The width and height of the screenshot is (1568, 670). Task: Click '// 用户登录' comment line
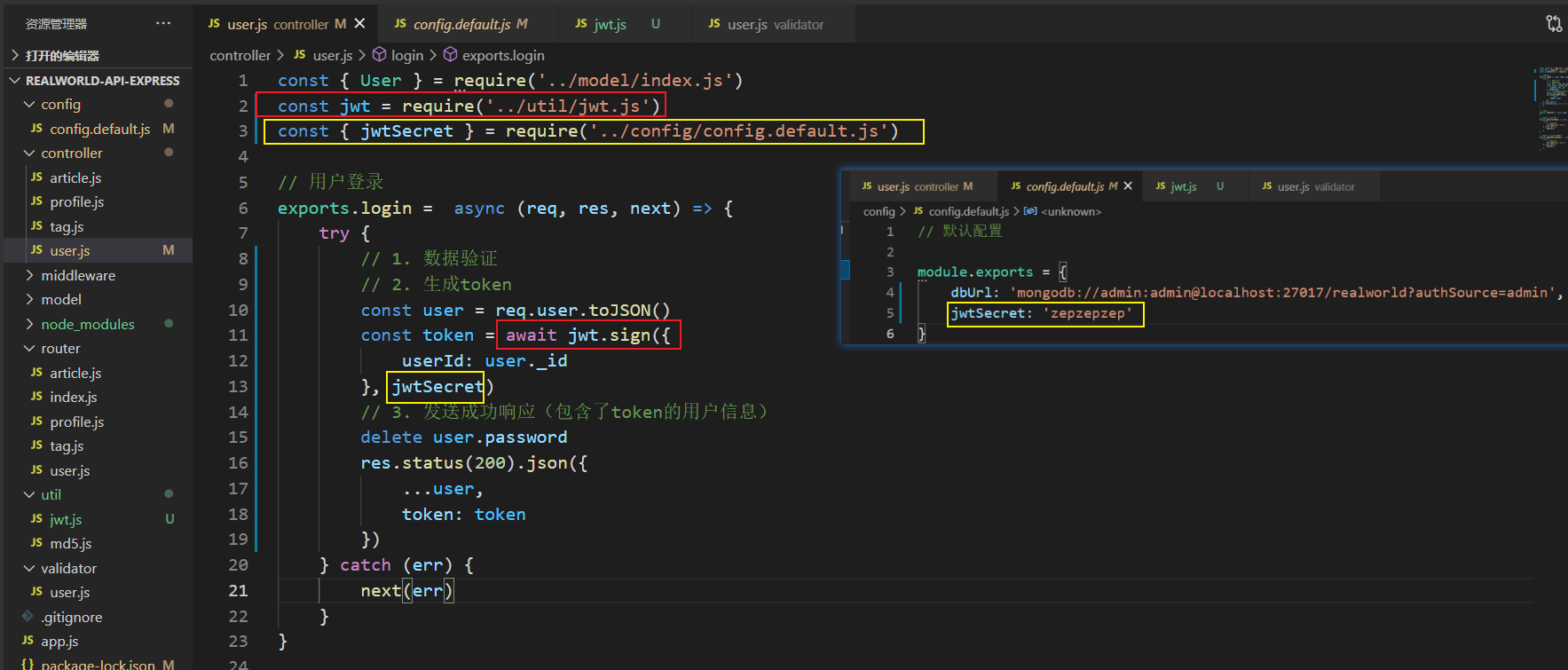(330, 182)
